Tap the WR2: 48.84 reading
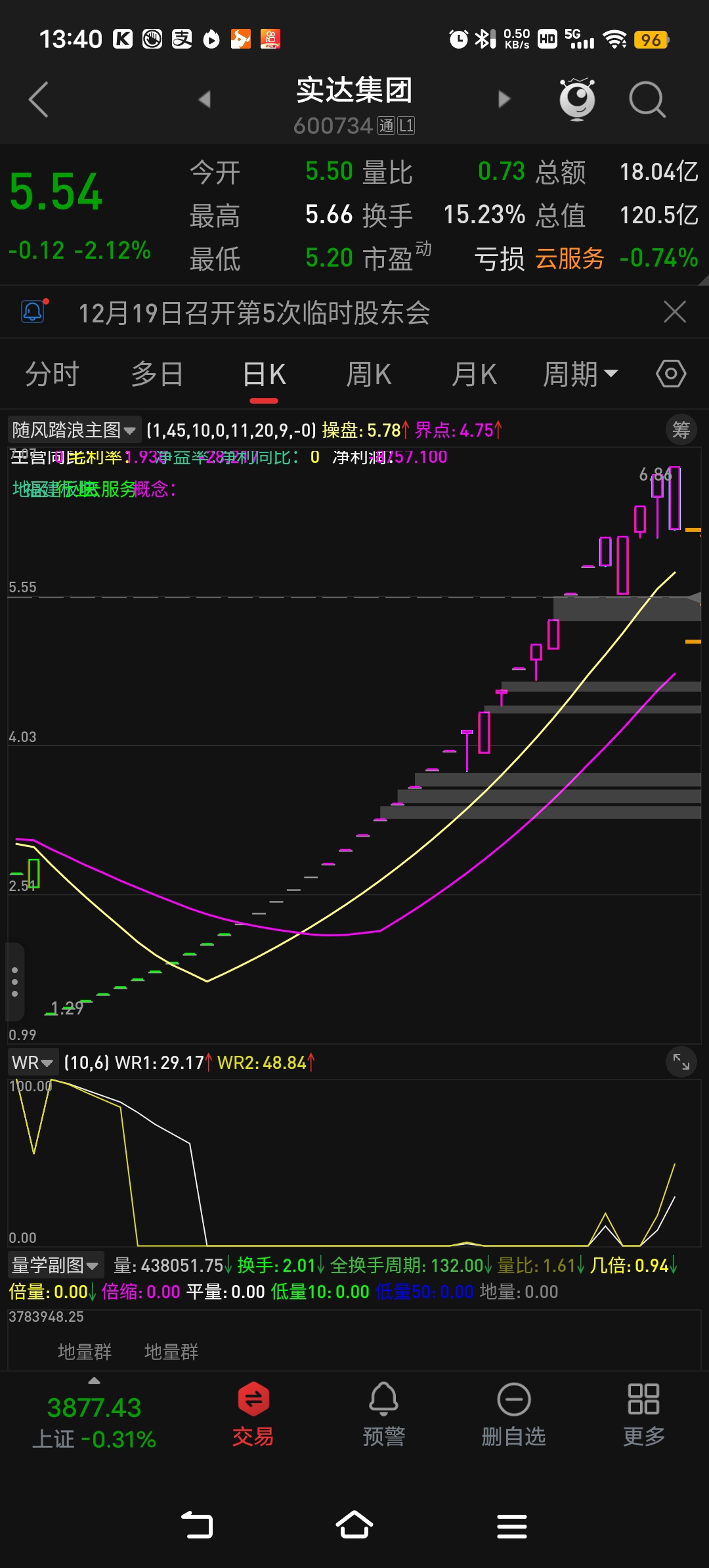The image size is (709, 1568). pyautogui.click(x=266, y=1062)
